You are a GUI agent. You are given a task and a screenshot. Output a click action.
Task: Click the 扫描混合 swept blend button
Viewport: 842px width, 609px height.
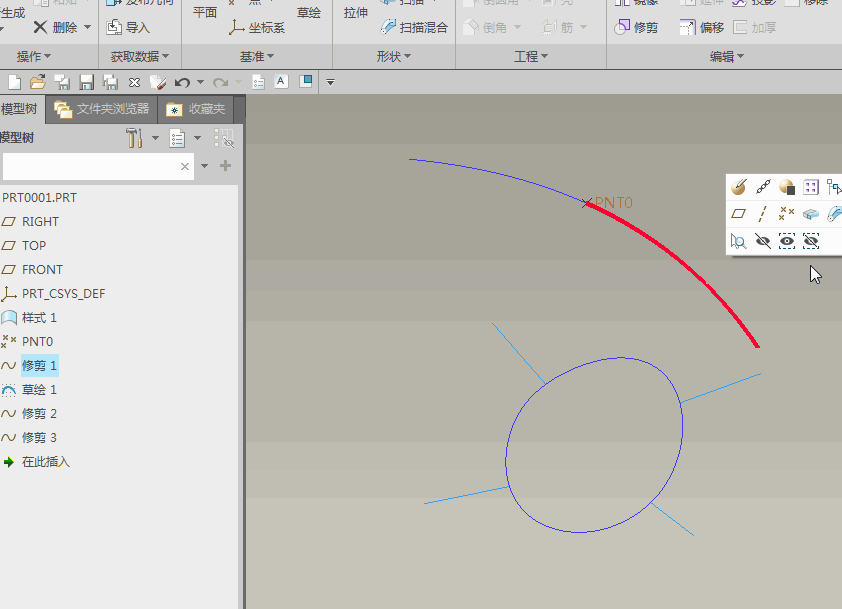(414, 27)
